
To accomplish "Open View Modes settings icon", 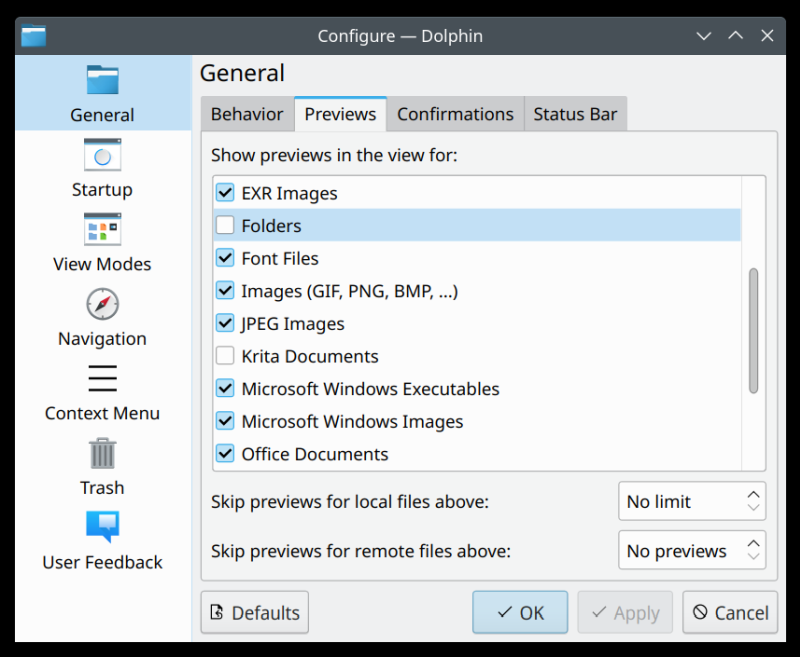I will pyautogui.click(x=102, y=230).
